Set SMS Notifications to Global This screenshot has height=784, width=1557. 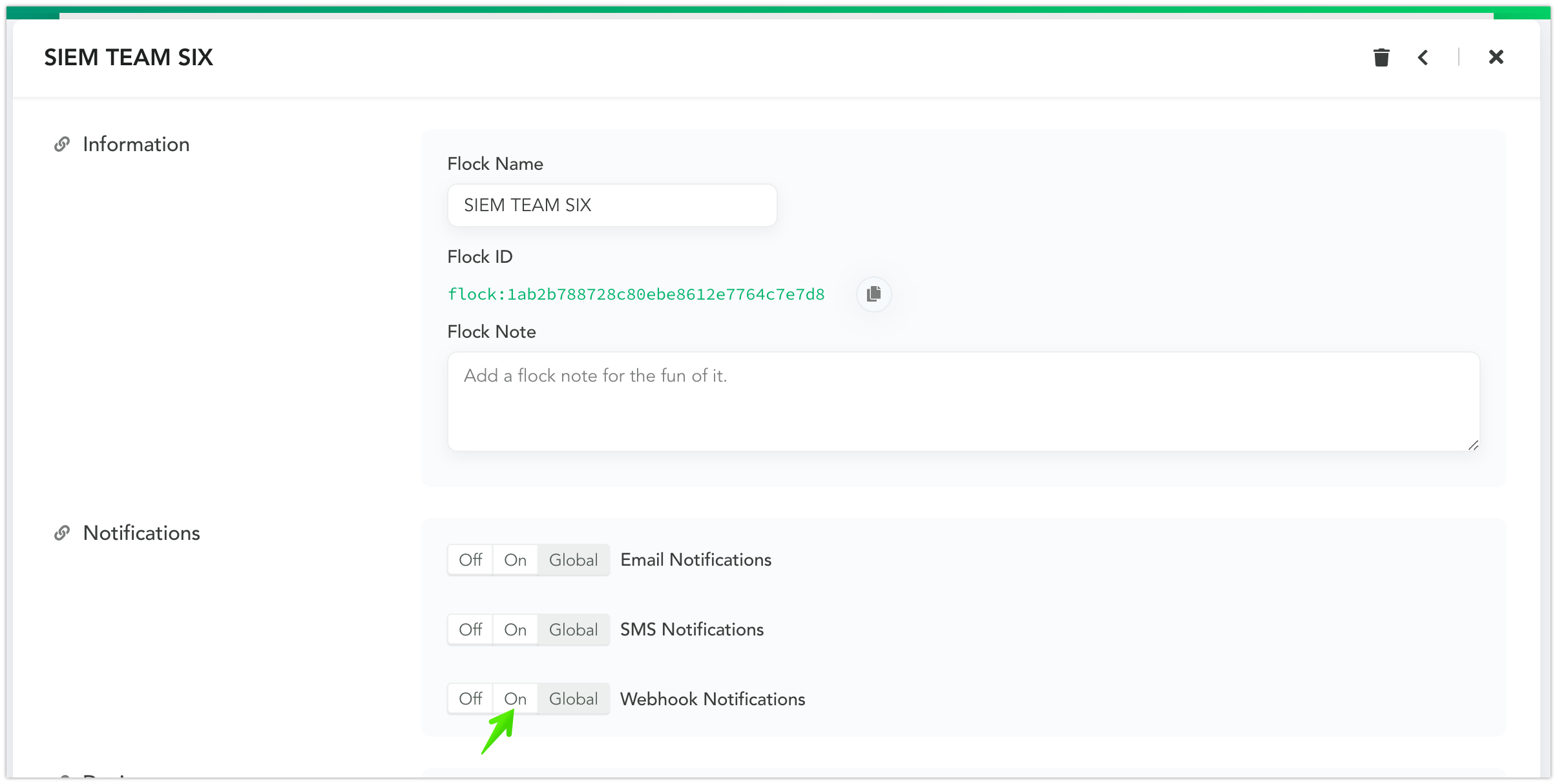tap(573, 630)
